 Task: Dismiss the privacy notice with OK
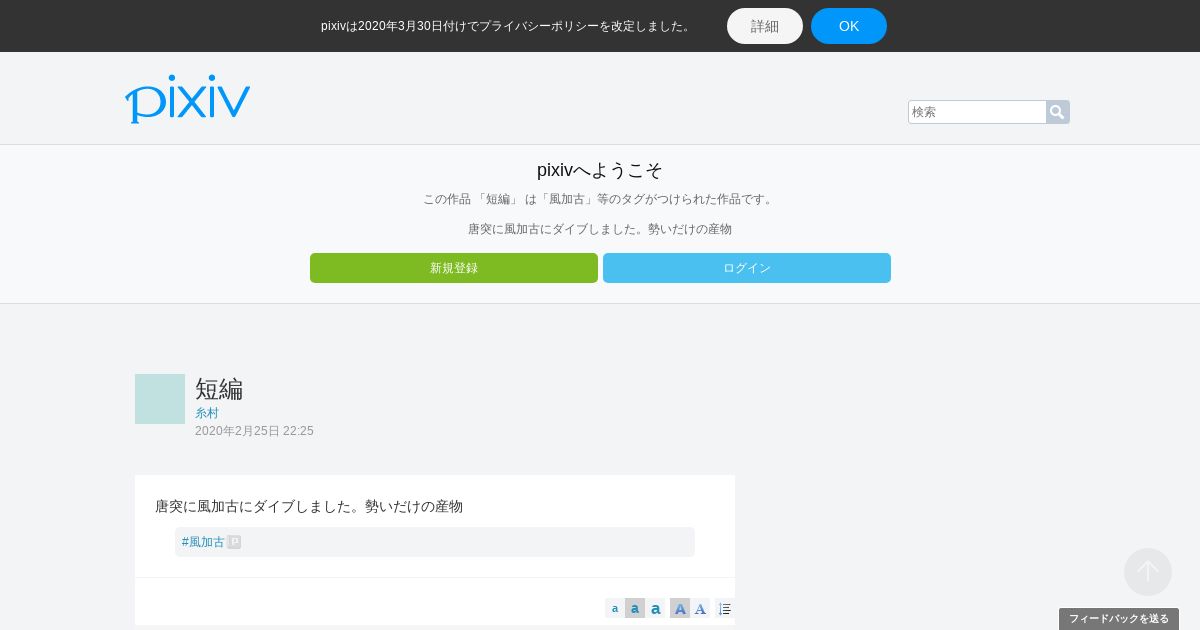point(849,26)
